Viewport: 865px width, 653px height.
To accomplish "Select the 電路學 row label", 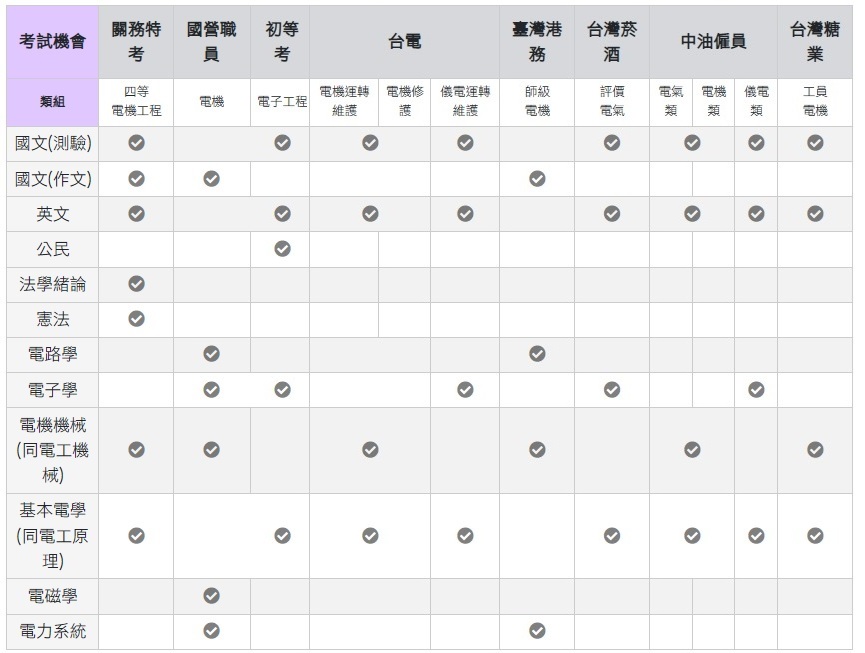I will tap(52, 355).
